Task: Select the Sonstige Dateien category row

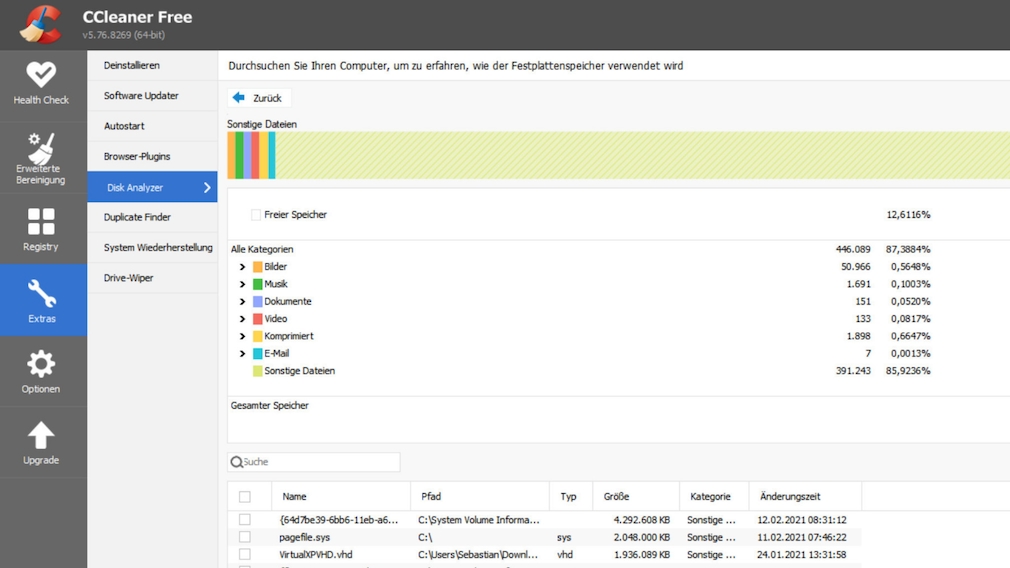Action: click(618, 371)
